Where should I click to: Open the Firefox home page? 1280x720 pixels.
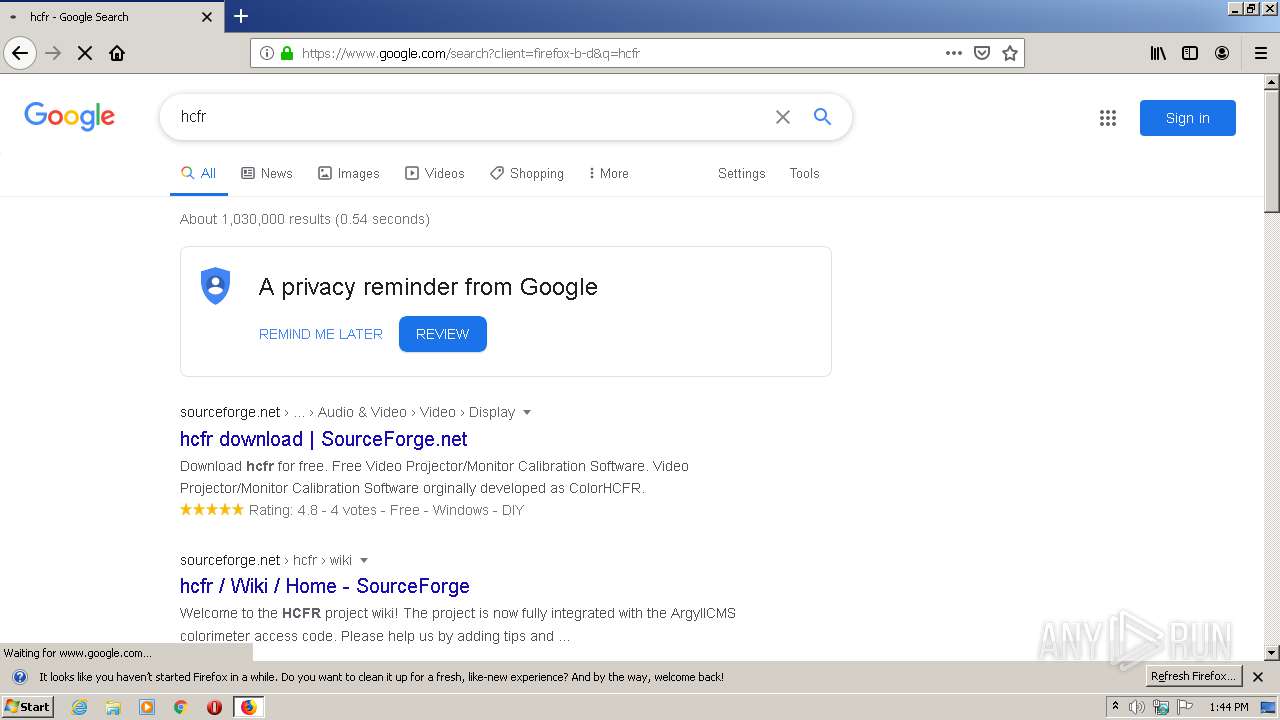117,53
